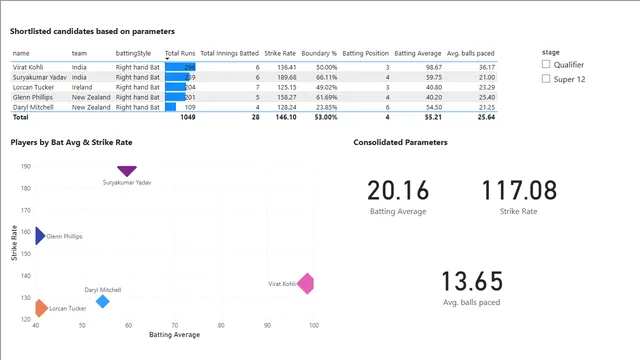Screen dimensions: 640x360
Task: Click strike rate total 146.10
Action: point(286,117)
